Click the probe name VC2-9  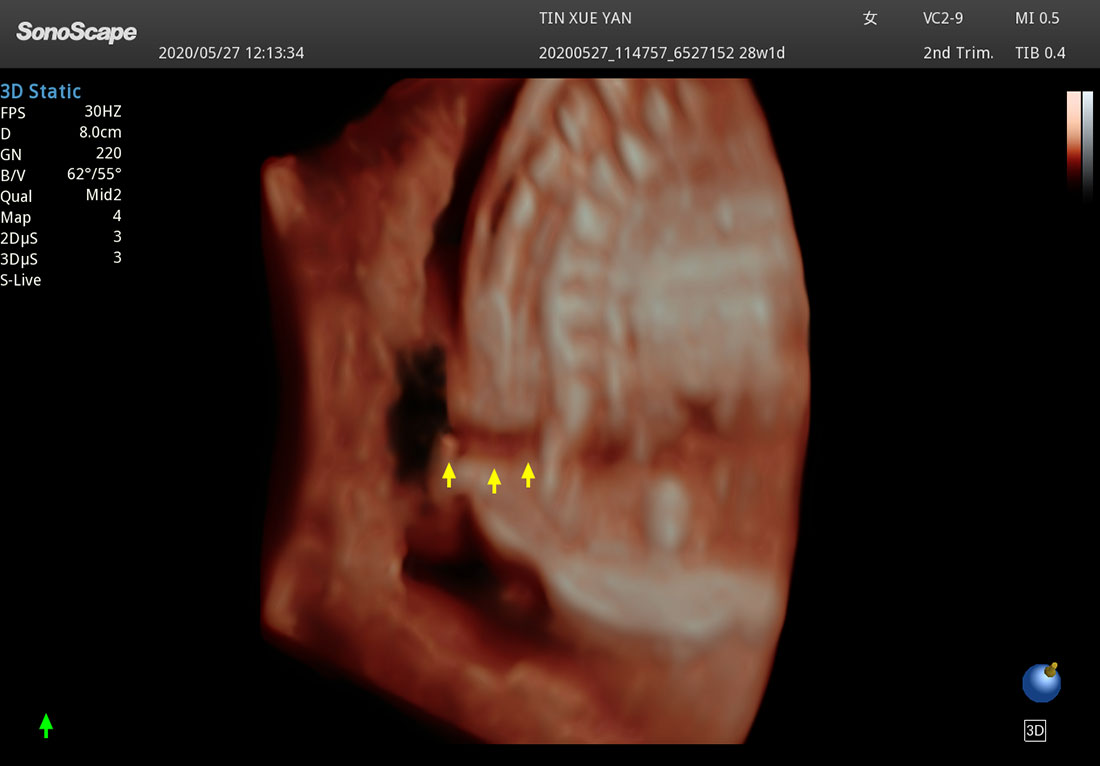coord(943,18)
